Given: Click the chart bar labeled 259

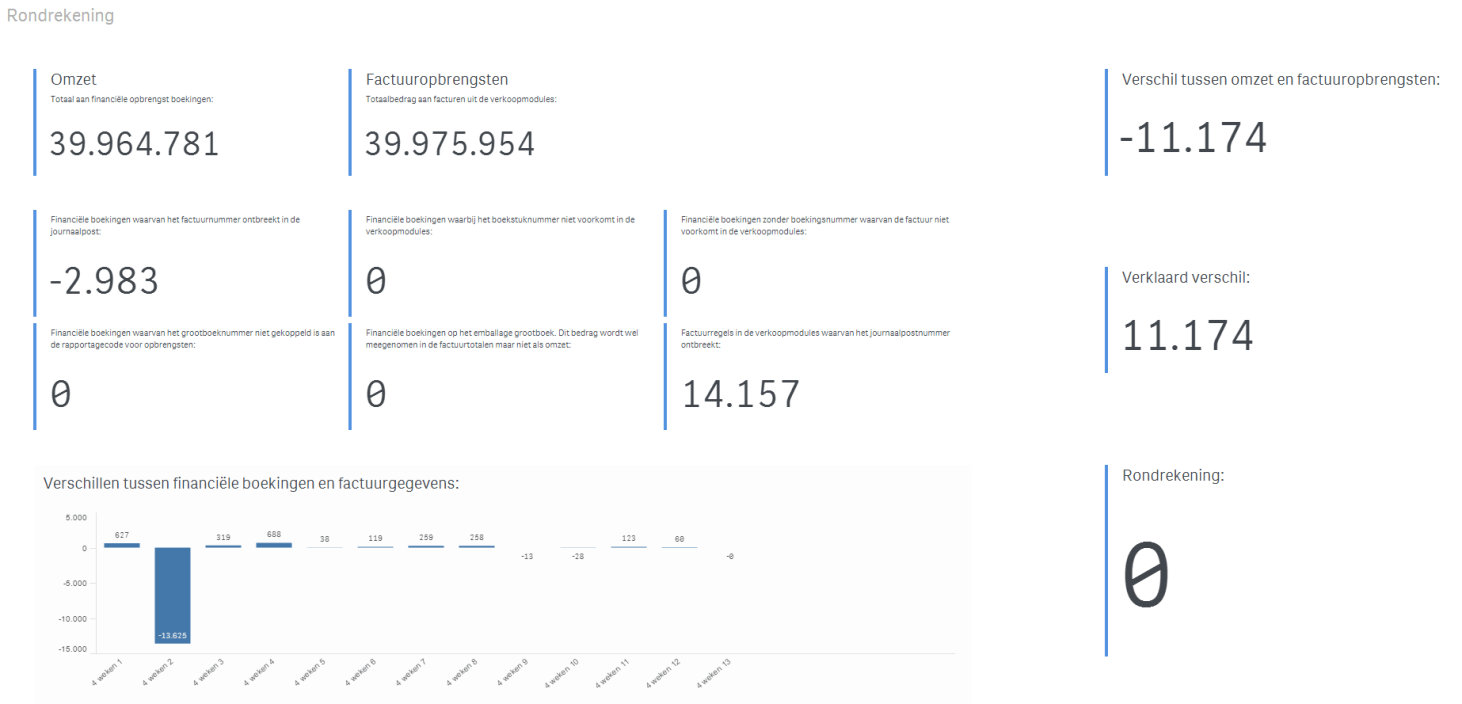Looking at the screenshot, I should [x=426, y=546].
